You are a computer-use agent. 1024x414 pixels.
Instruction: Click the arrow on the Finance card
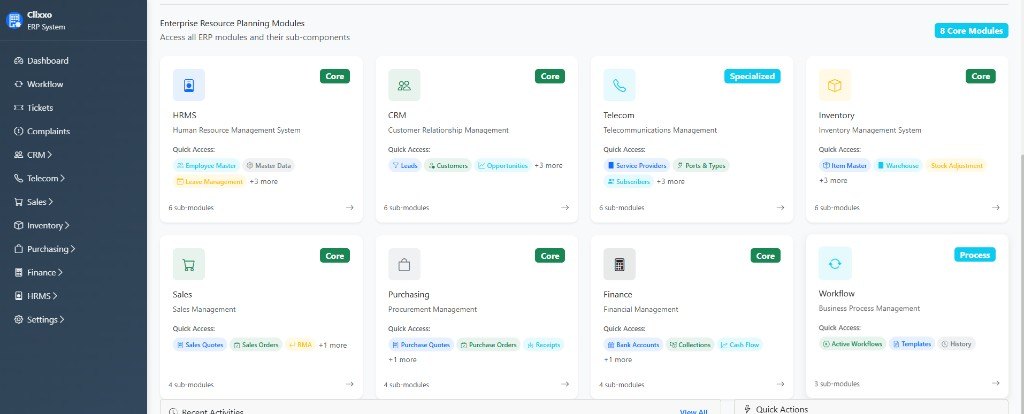(x=780, y=385)
